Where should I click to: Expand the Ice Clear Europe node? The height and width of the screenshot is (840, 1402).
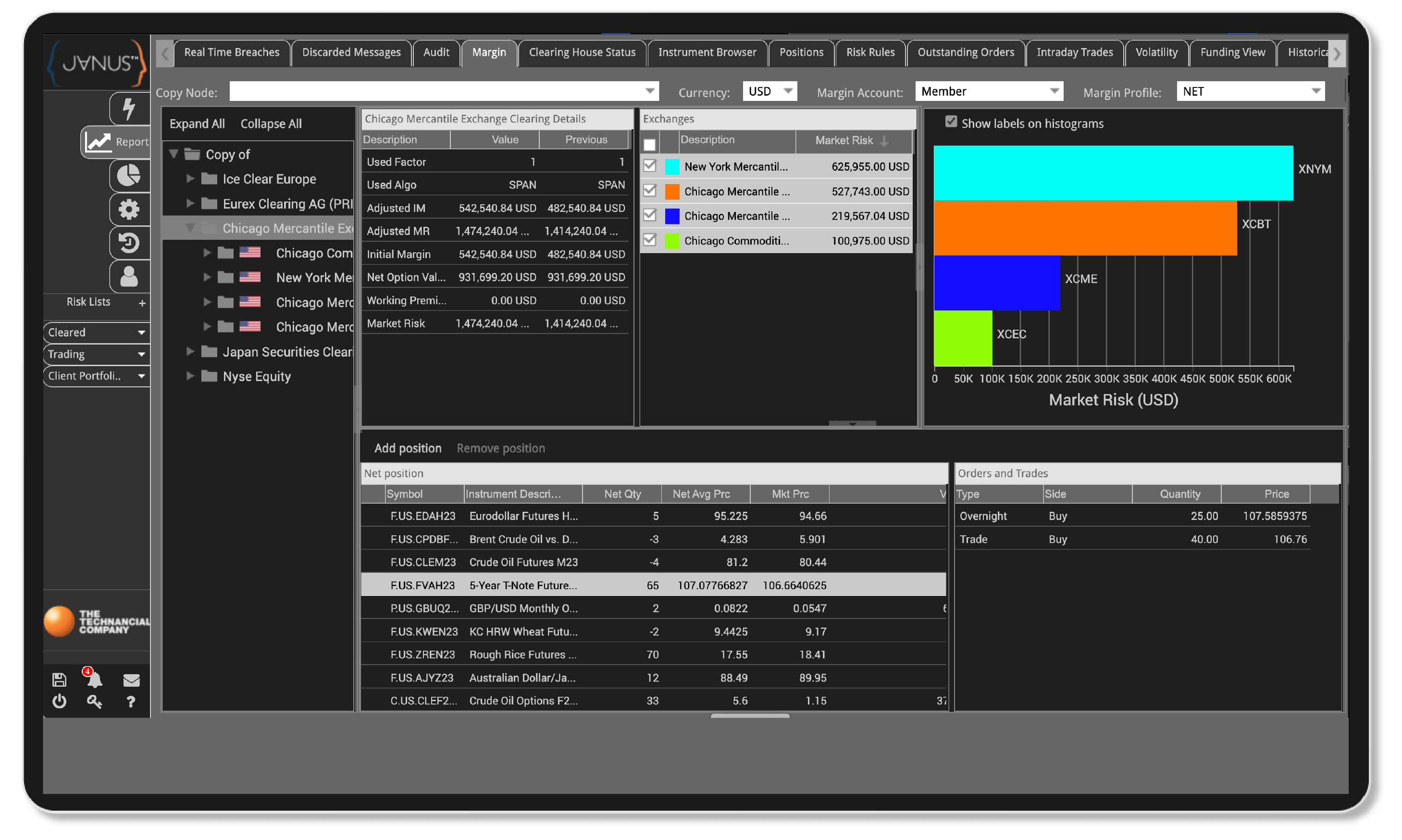[190, 179]
